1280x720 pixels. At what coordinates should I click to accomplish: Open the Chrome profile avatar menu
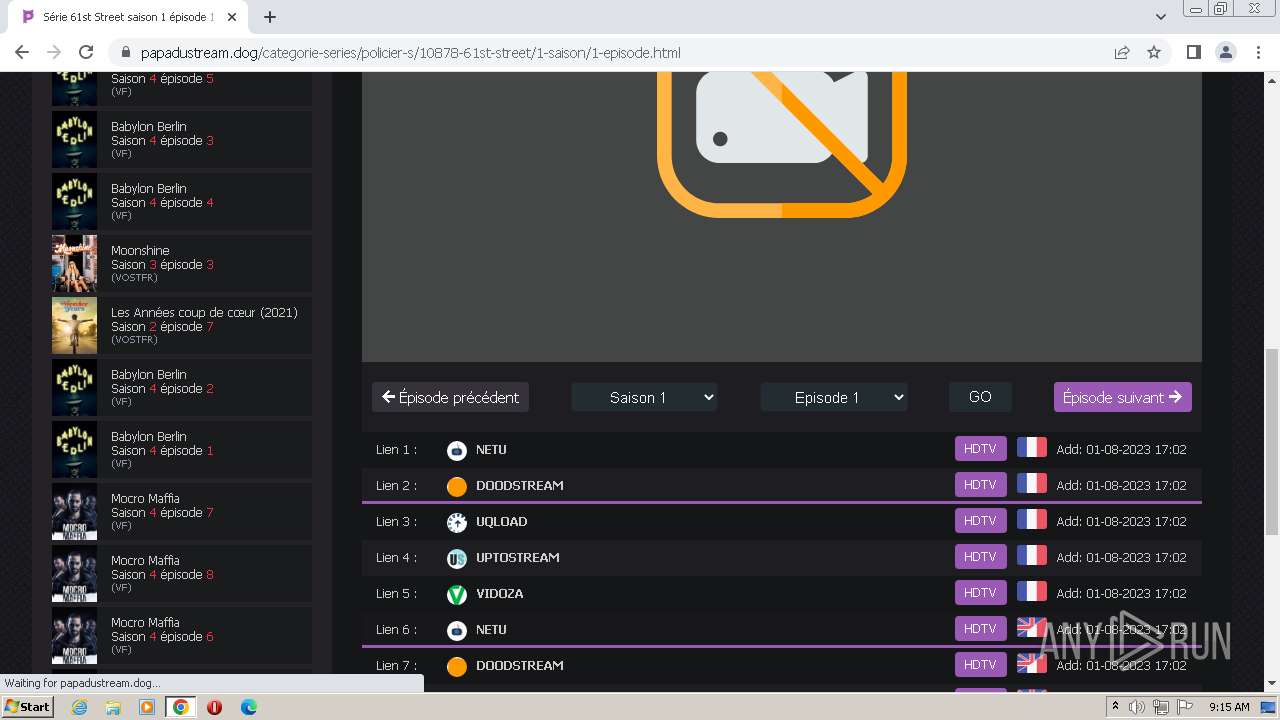coord(1226,52)
